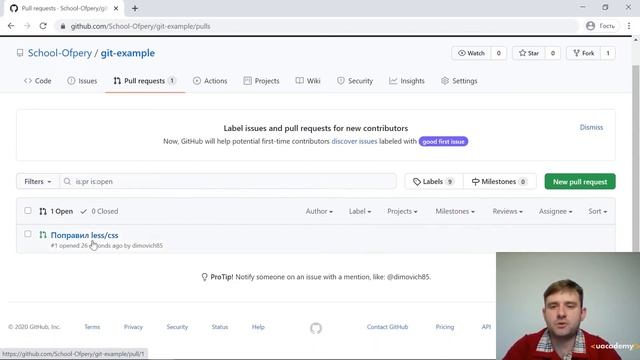640x360 pixels.
Task: Click the browser forward arrow
Action: (27, 26)
